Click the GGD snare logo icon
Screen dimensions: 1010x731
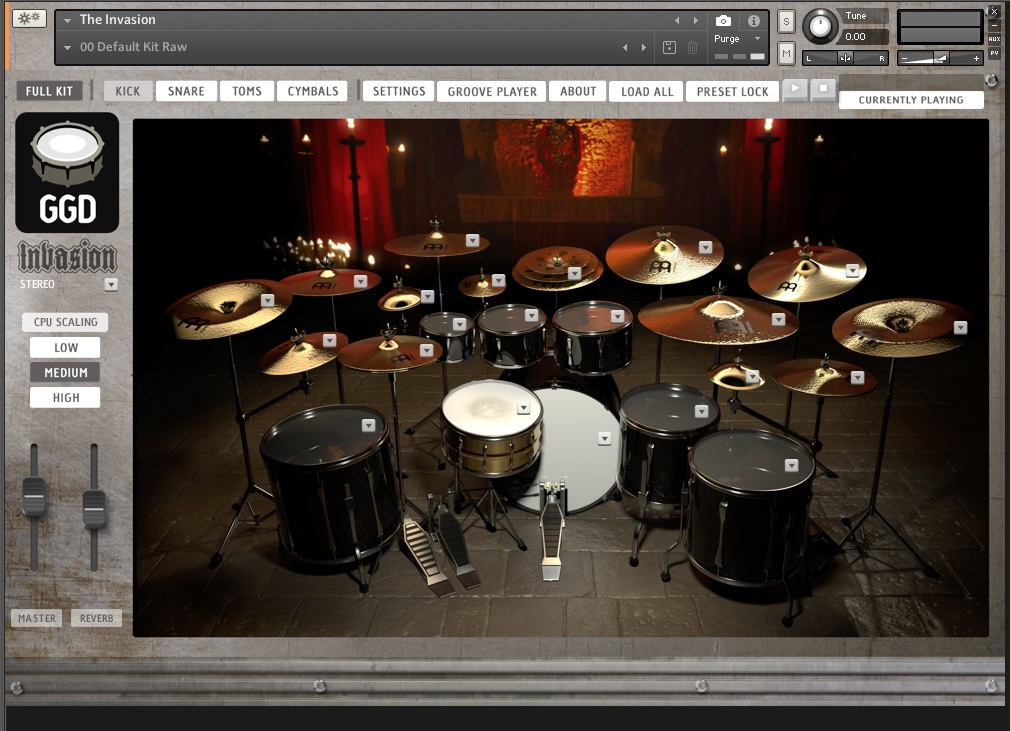tap(66, 170)
